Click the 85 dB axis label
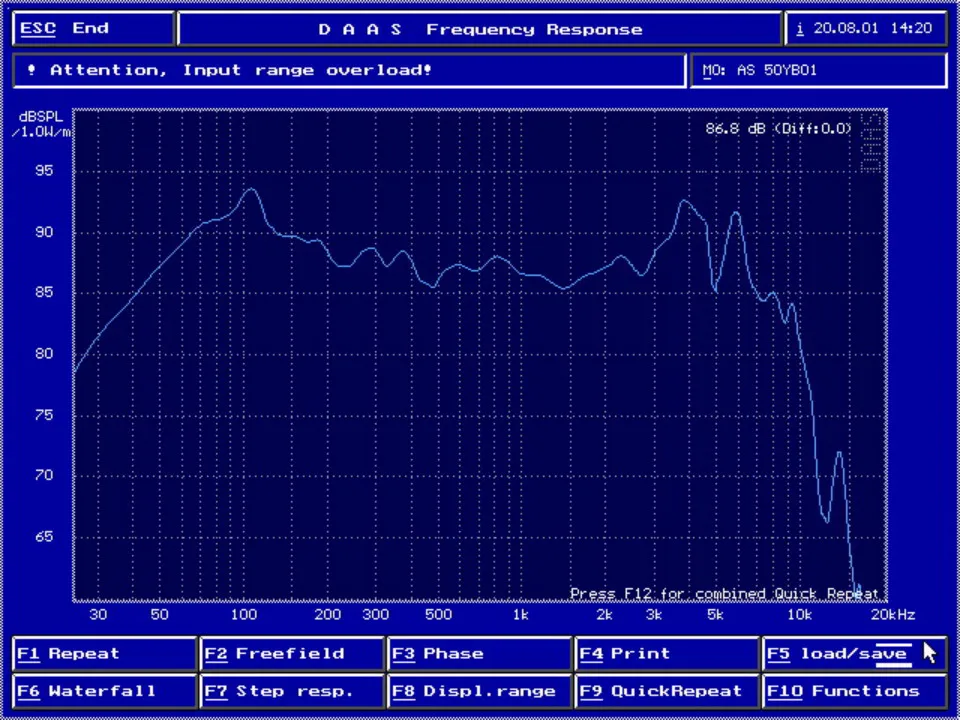The width and height of the screenshot is (960, 720). 44,292
